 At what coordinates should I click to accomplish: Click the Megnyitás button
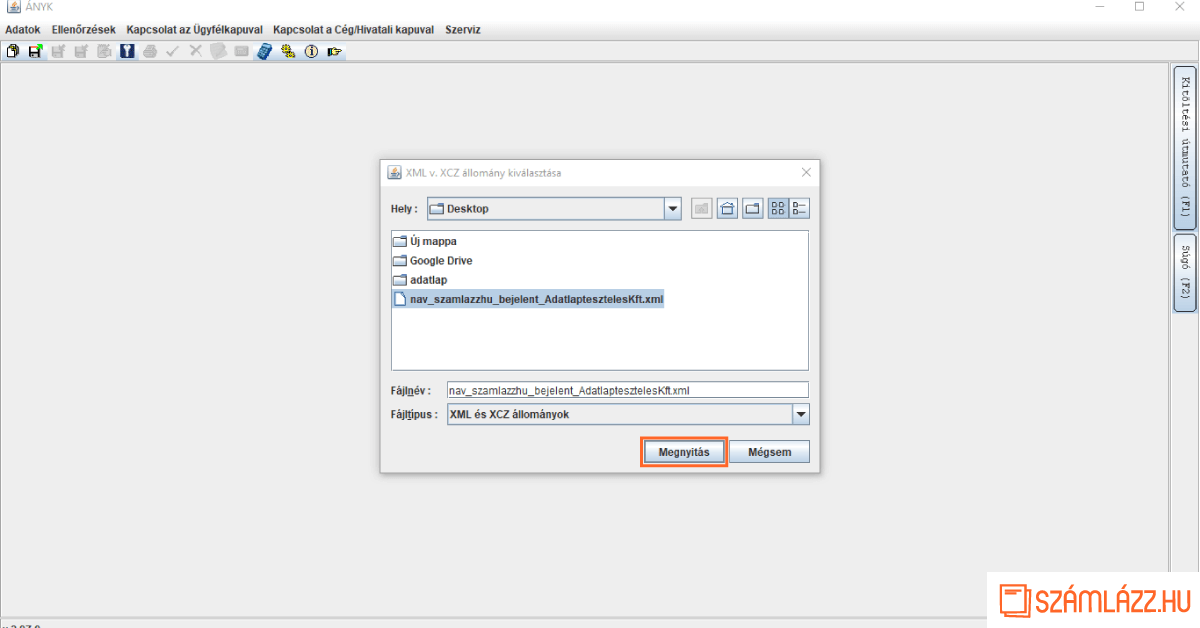tap(684, 452)
